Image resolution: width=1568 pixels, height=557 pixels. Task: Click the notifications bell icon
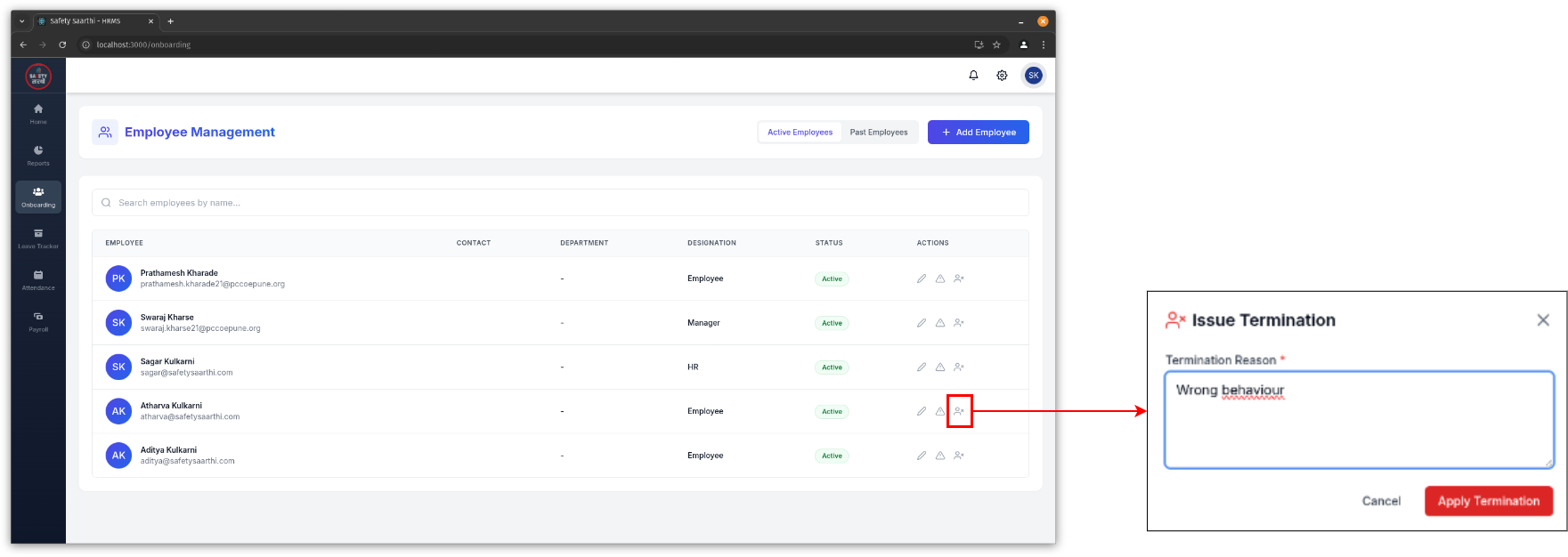[973, 76]
